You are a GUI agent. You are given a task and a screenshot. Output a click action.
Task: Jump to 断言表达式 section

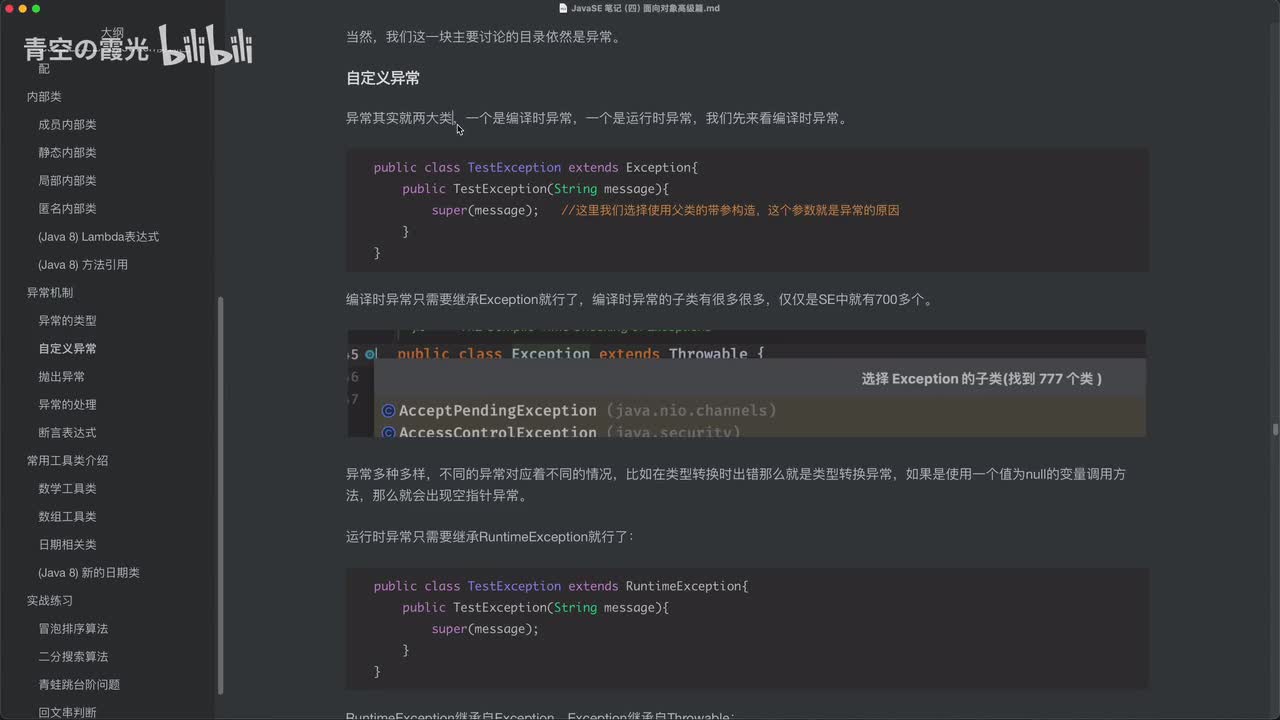pos(67,433)
